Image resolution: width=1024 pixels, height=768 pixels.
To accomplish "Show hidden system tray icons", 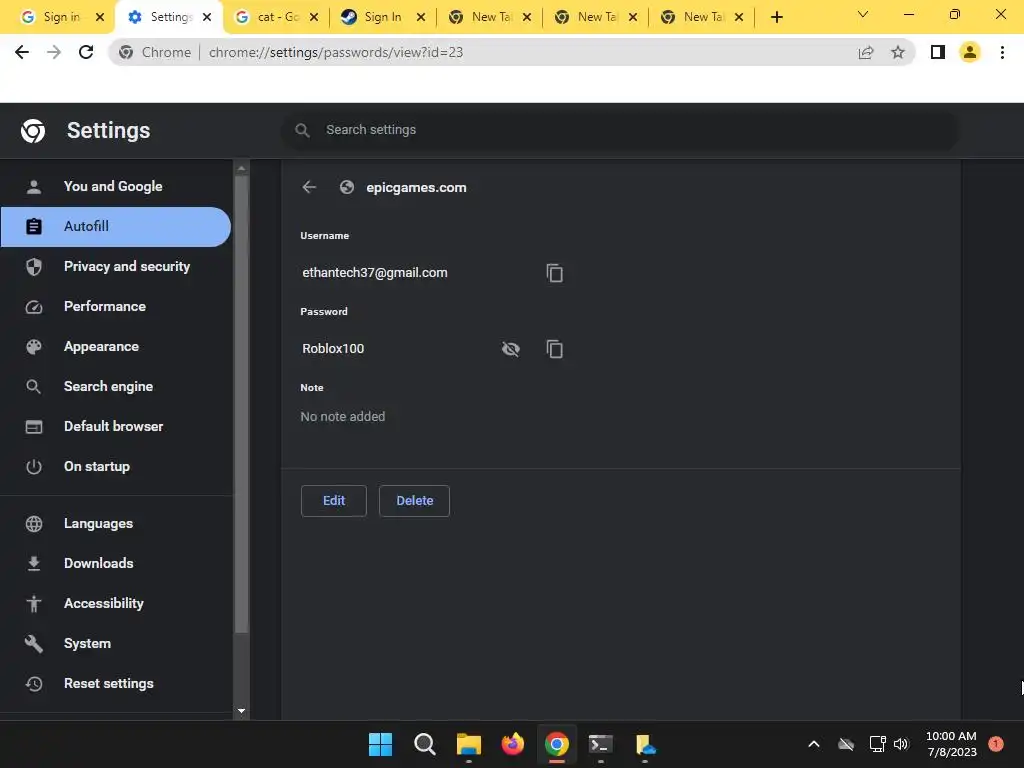I will click(814, 744).
